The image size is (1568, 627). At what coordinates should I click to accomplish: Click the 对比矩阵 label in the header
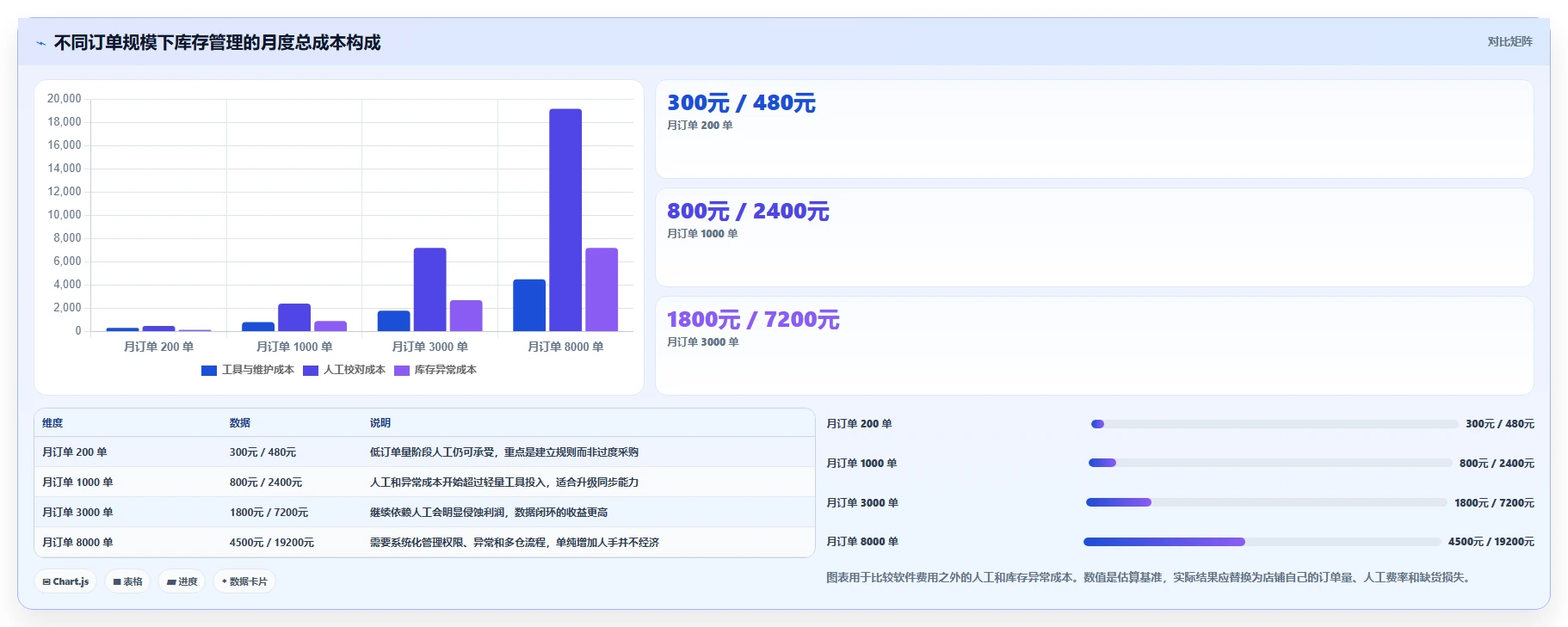click(1509, 41)
